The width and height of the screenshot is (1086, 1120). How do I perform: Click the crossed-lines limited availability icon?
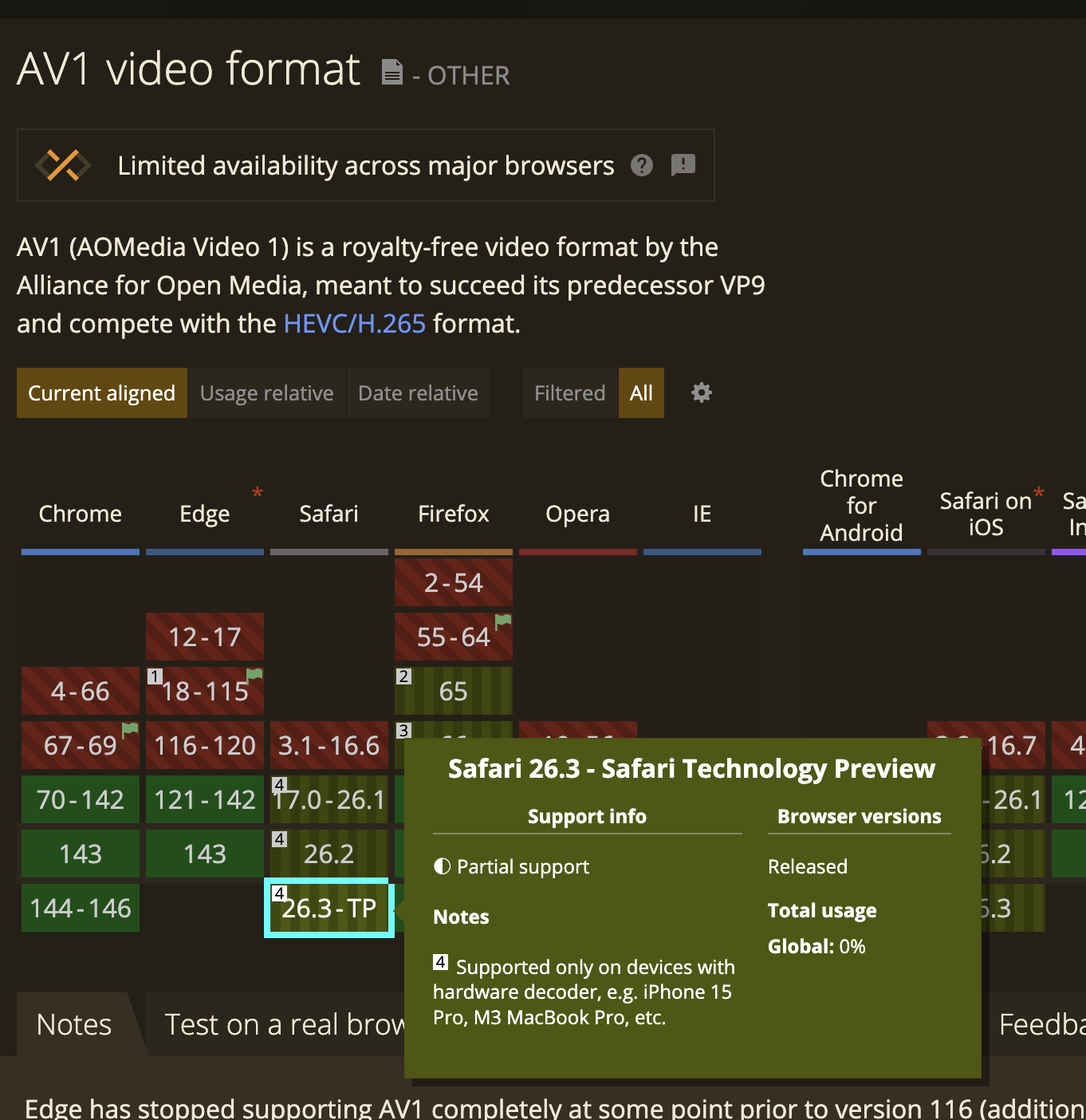click(x=62, y=165)
